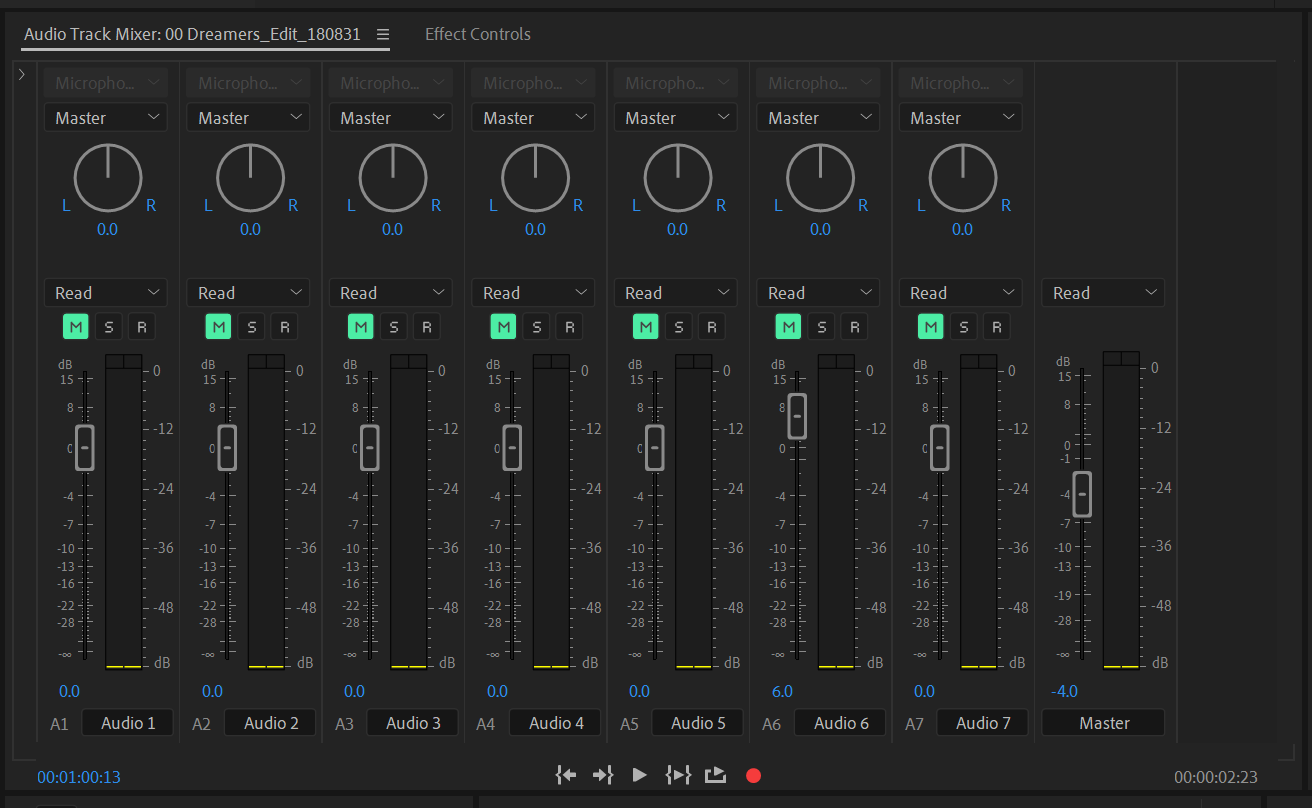
Task: Toggle Mute on Audio 4
Action: tap(504, 326)
